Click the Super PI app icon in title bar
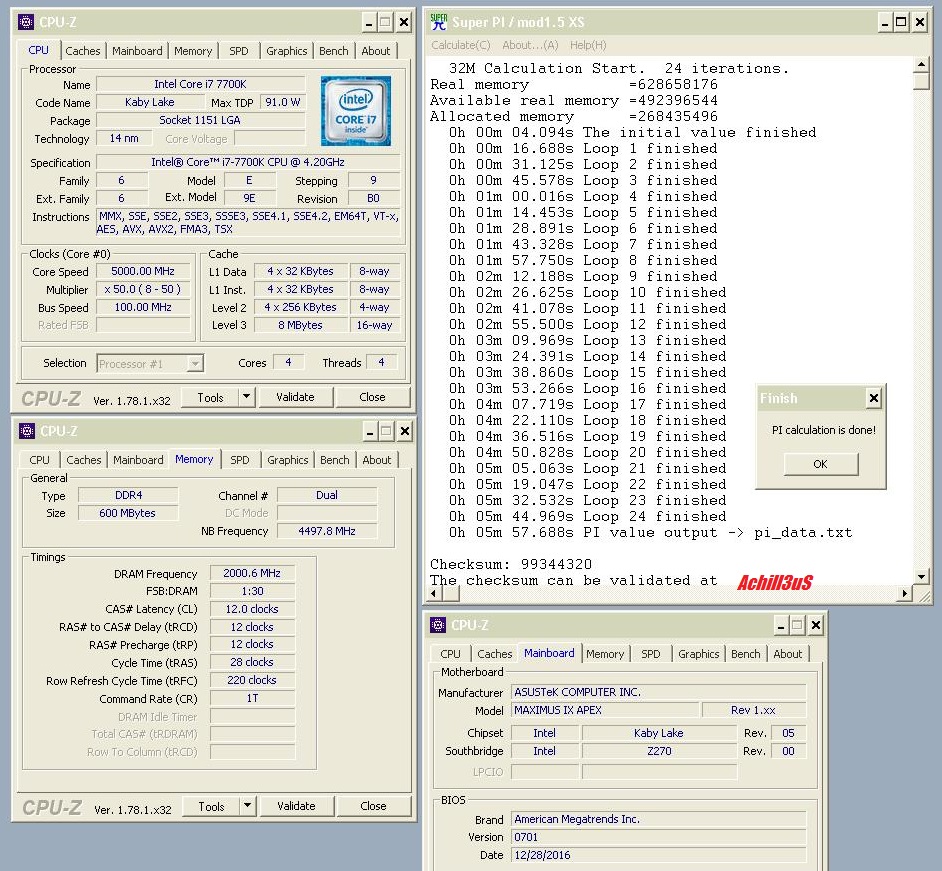The width and height of the screenshot is (942, 871). tap(439, 22)
